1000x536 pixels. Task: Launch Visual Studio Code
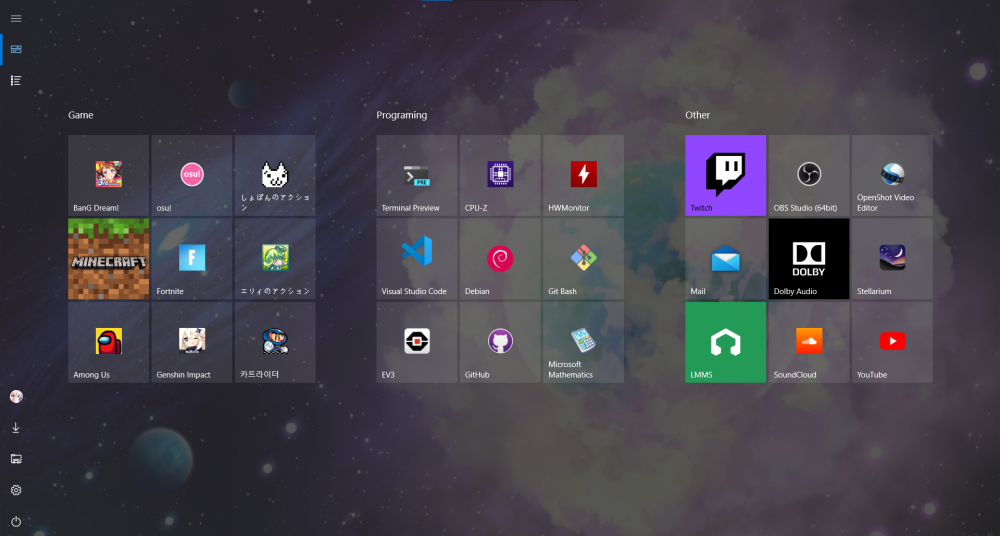coord(416,258)
